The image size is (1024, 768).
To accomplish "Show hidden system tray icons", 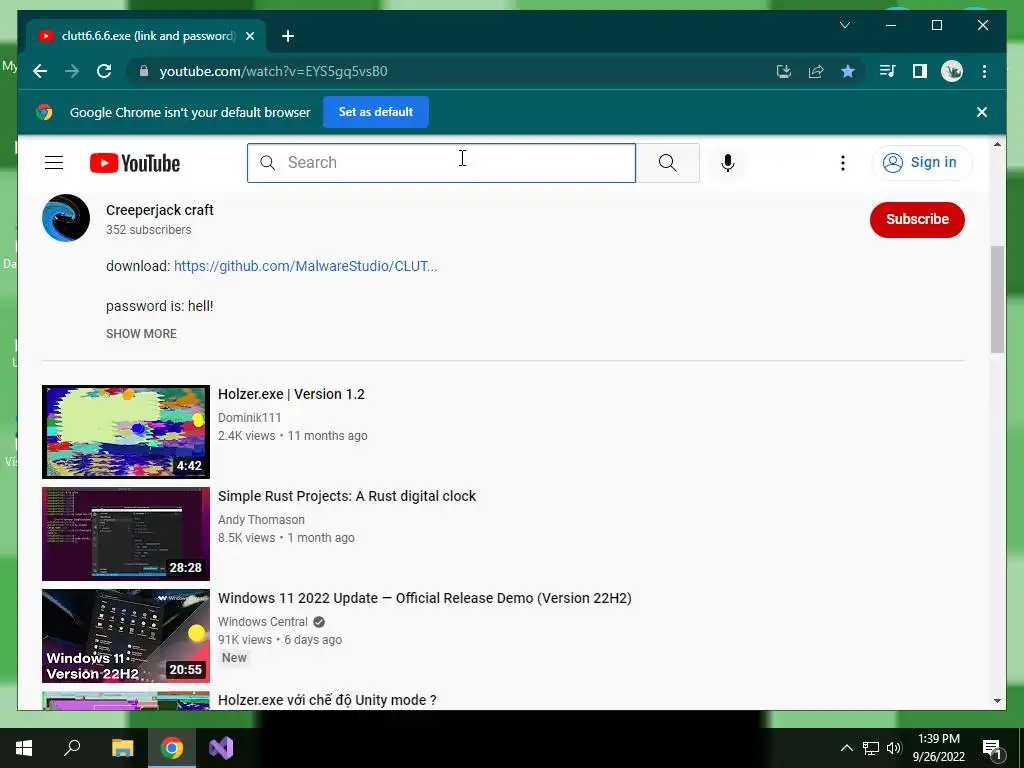I will click(x=846, y=748).
